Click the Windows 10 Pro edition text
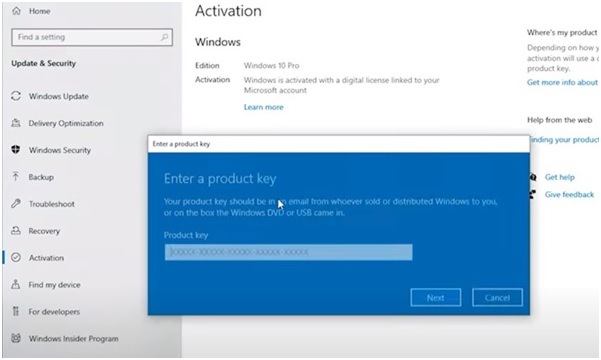The image size is (601, 360). pos(271,66)
